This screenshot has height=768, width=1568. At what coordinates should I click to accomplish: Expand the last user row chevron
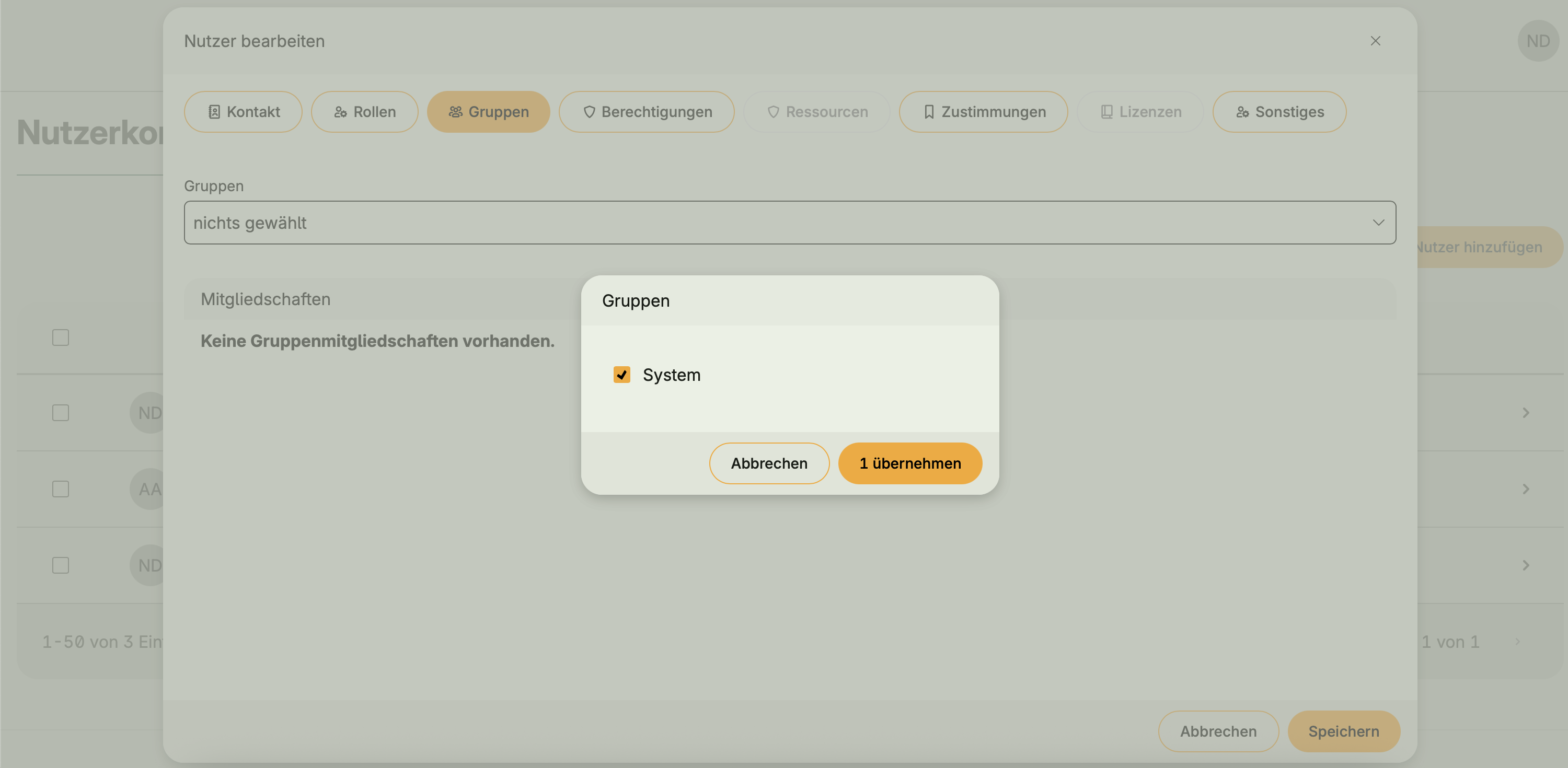[1525, 565]
